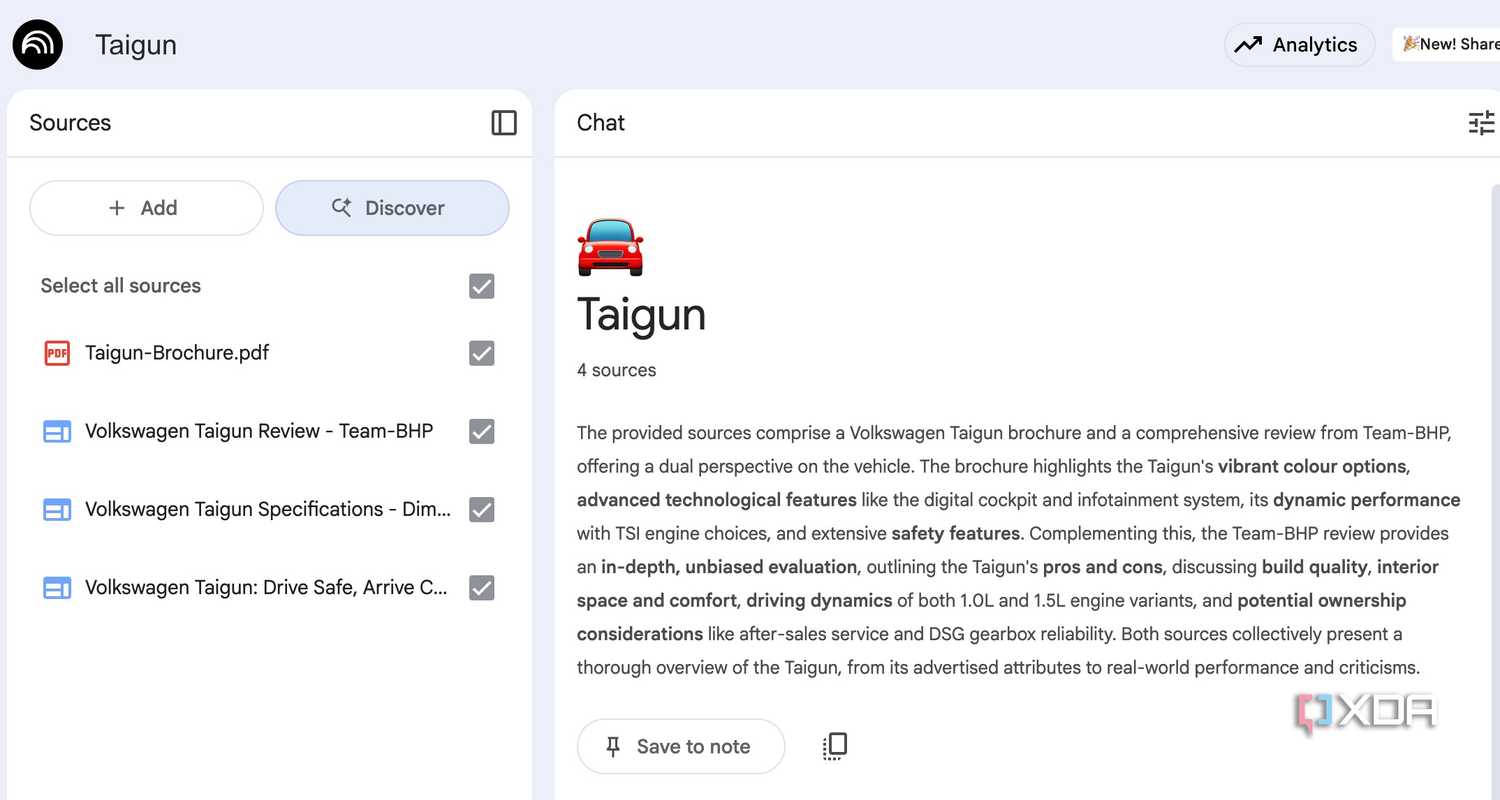Open the chat configuration sliders icon
This screenshot has width=1500, height=800.
1481,123
